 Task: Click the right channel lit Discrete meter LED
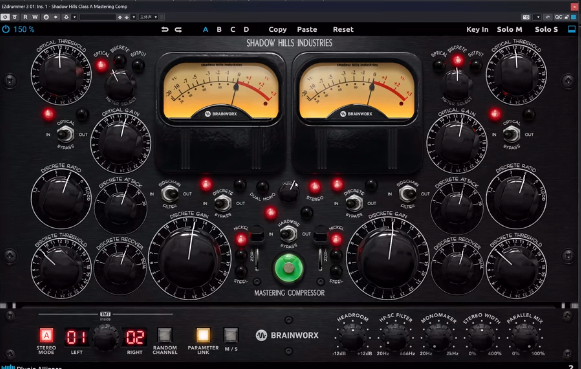click(458, 60)
